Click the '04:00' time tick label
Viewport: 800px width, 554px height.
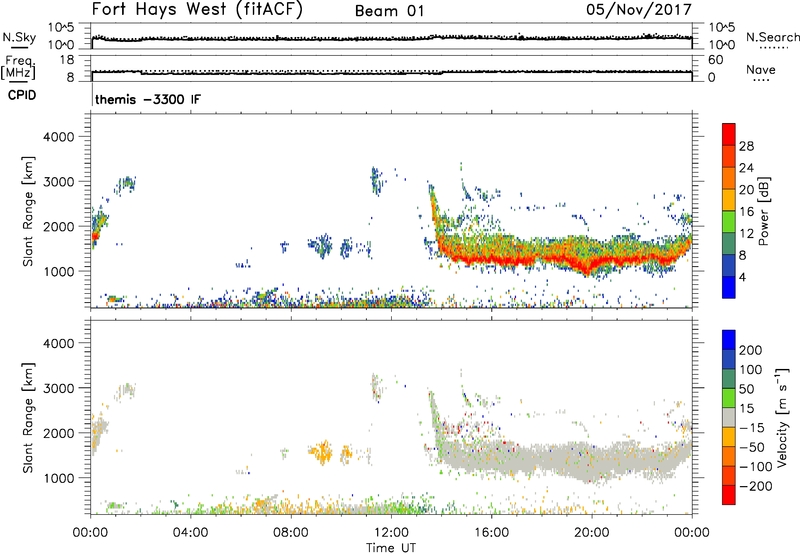coord(191,533)
